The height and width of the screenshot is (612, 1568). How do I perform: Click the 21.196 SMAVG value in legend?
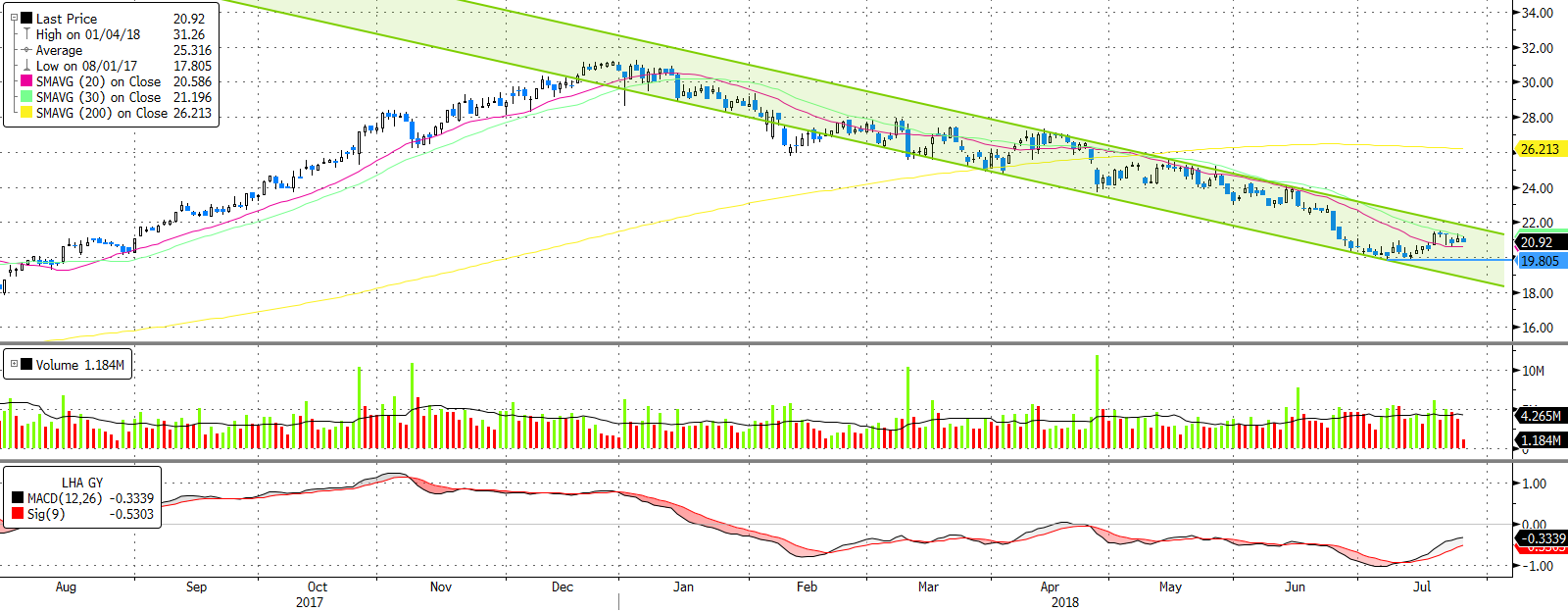point(192,97)
